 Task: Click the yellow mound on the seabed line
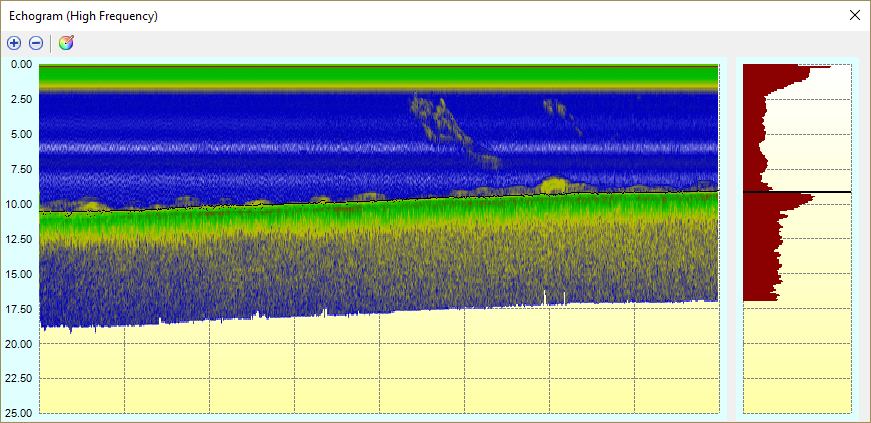[553, 185]
